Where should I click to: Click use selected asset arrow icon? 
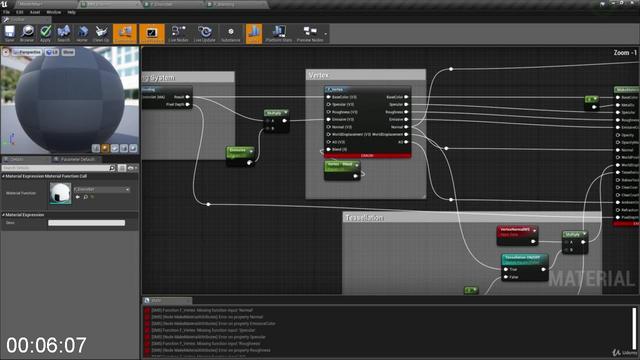(x=78, y=197)
